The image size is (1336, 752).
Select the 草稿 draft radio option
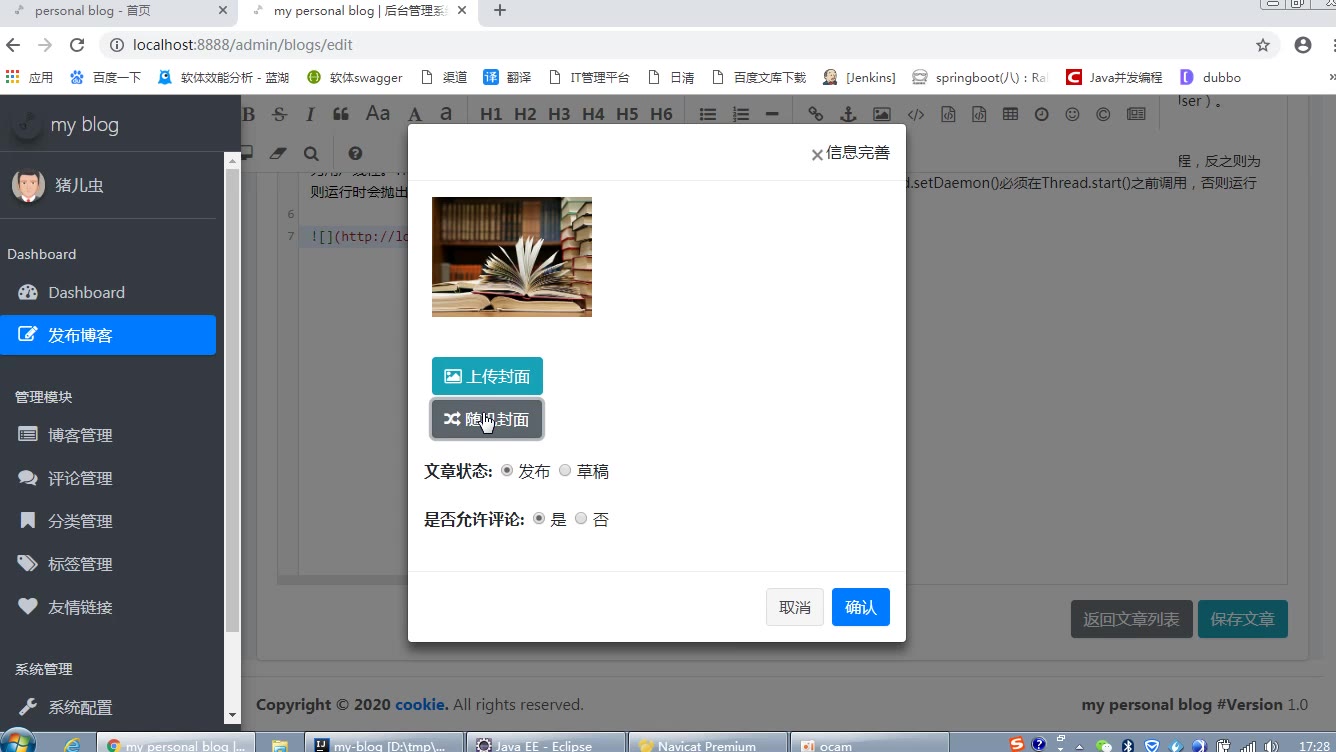(565, 471)
